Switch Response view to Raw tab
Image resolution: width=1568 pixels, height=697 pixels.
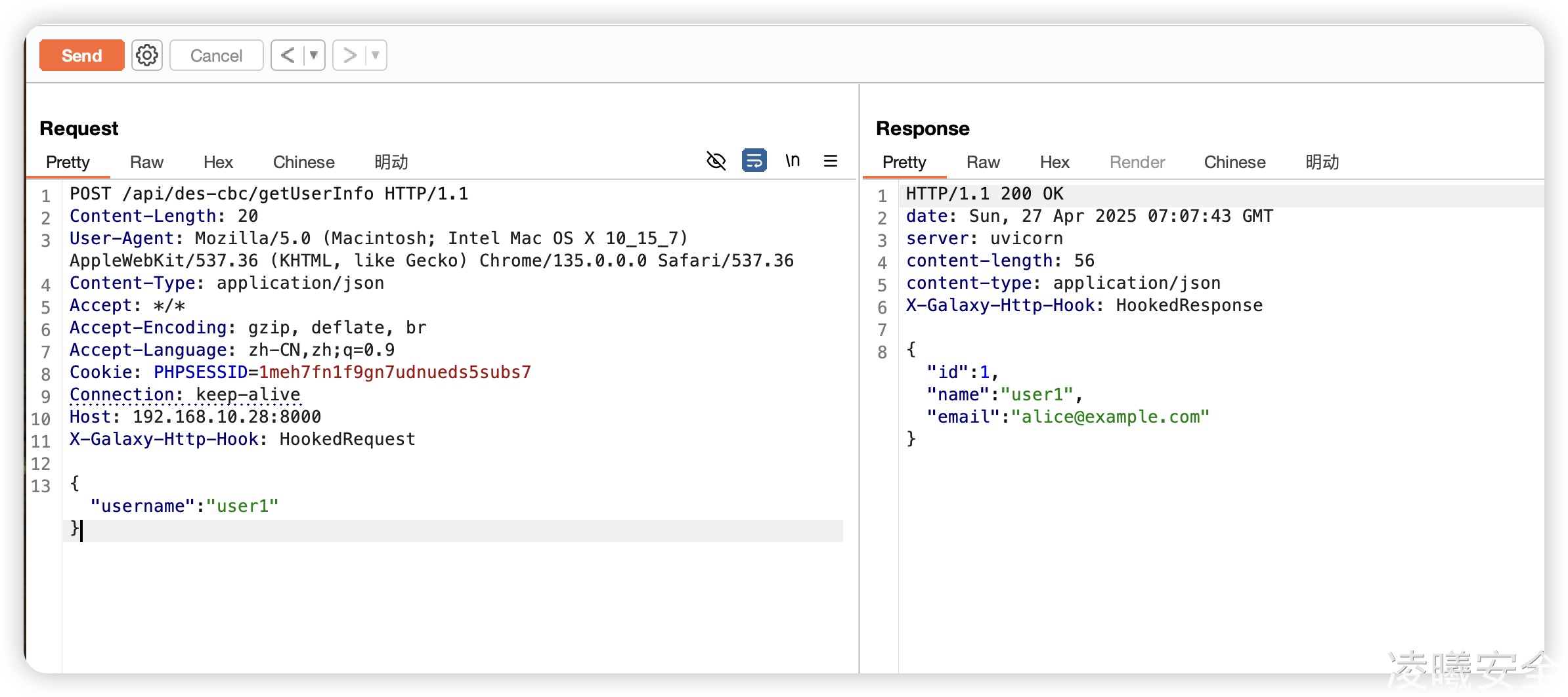click(x=983, y=162)
